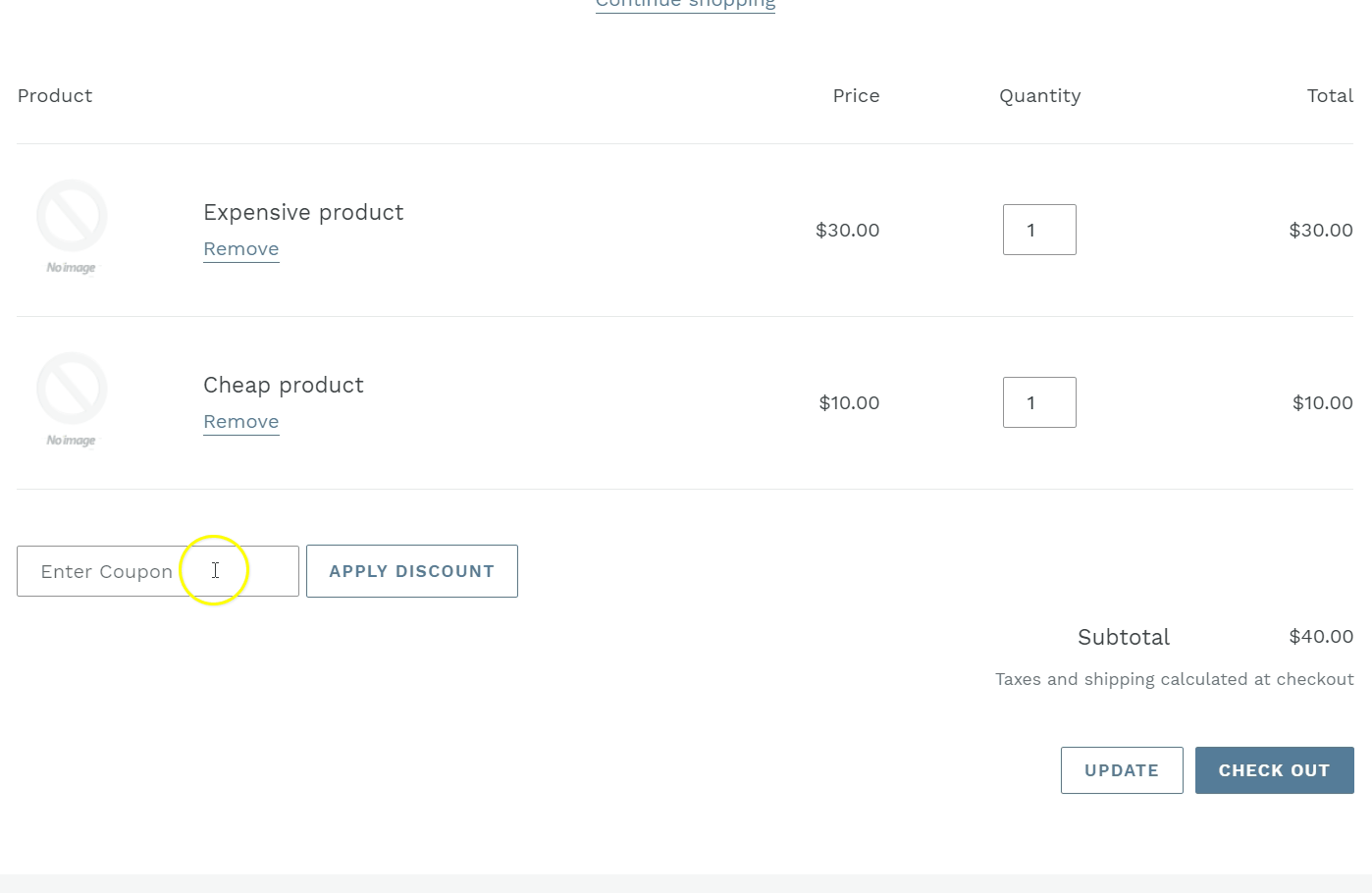The height and width of the screenshot is (893, 1372).
Task: Select the Cheap product $10.00 row total
Action: pos(1321,402)
